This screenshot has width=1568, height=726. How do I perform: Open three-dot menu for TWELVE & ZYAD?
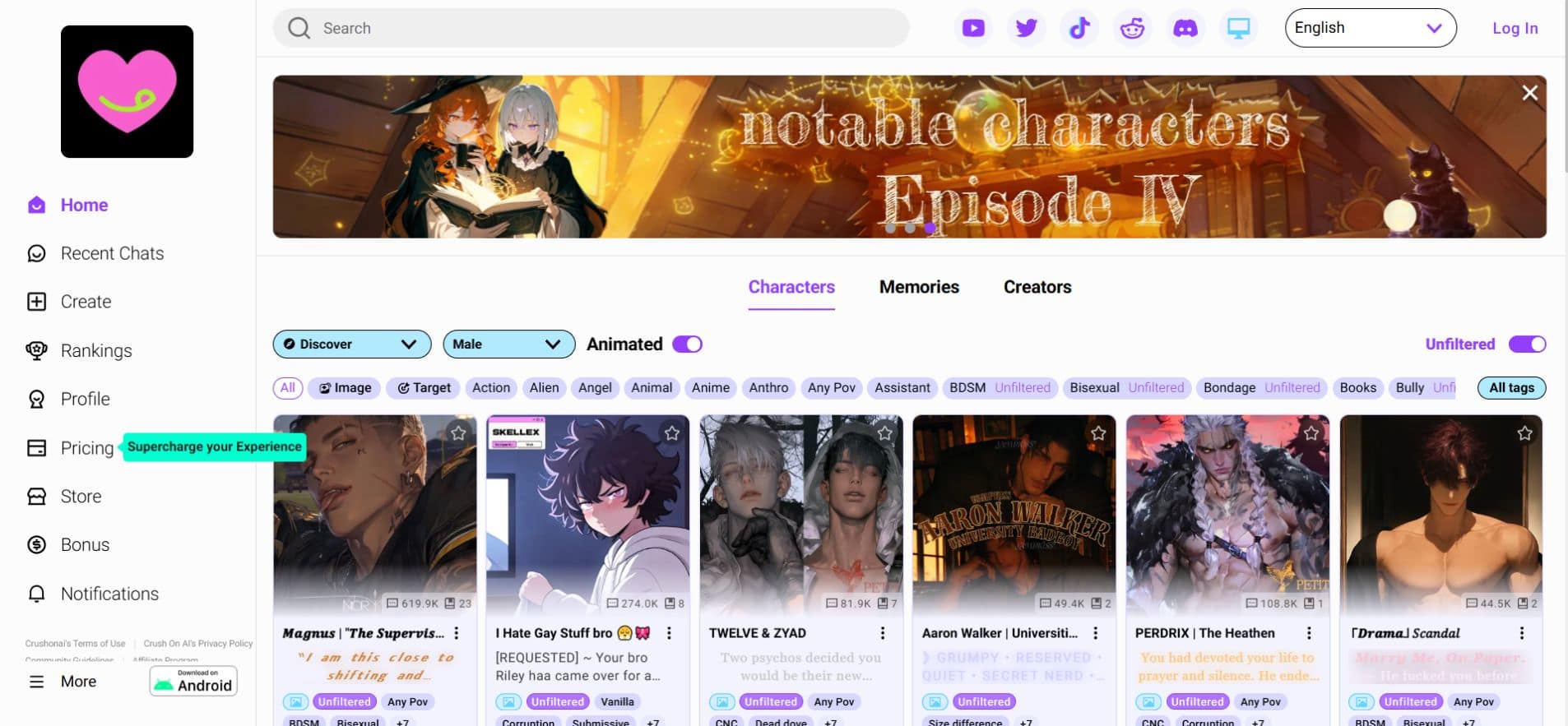click(x=883, y=633)
